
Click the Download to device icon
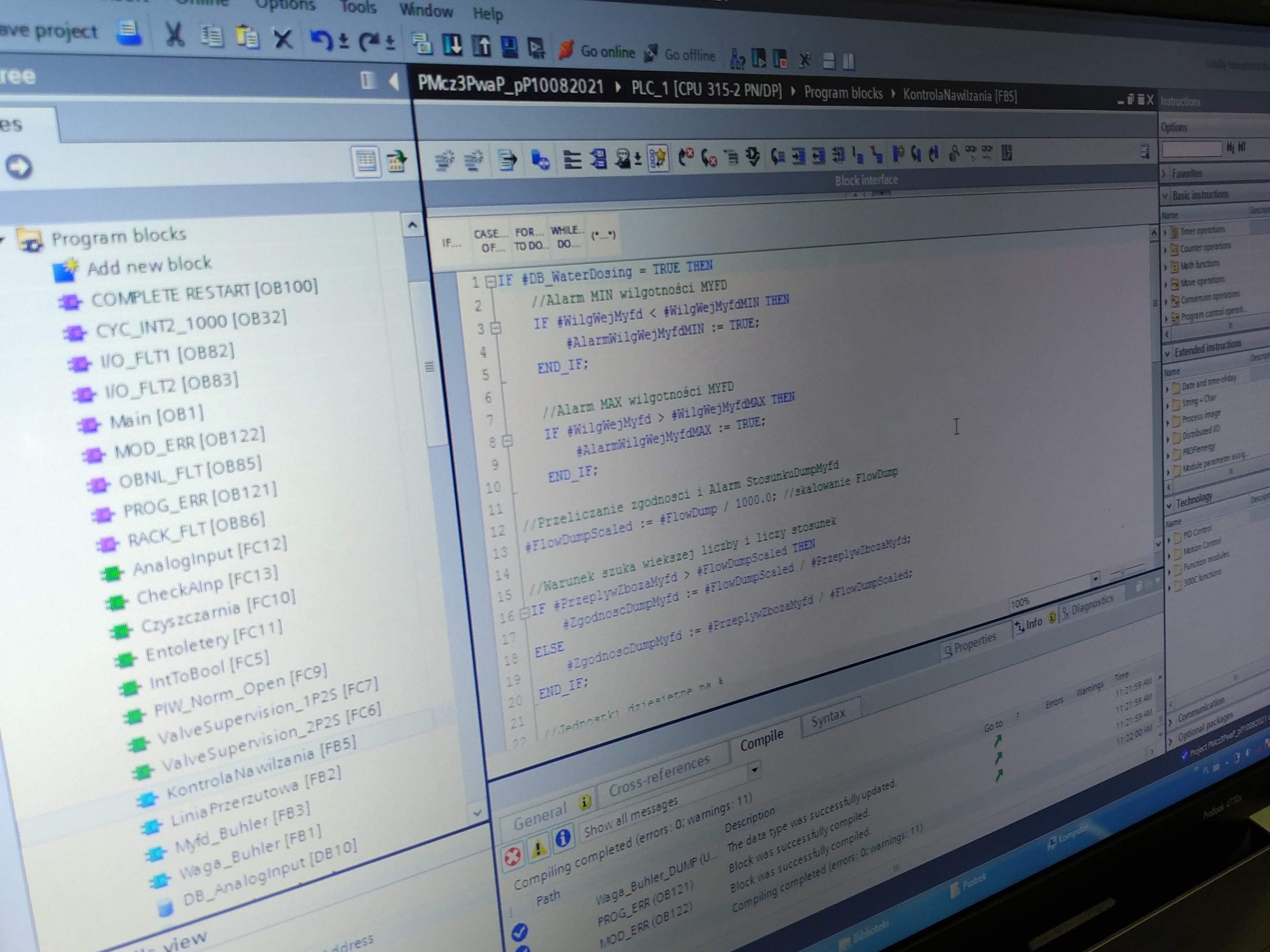click(453, 44)
